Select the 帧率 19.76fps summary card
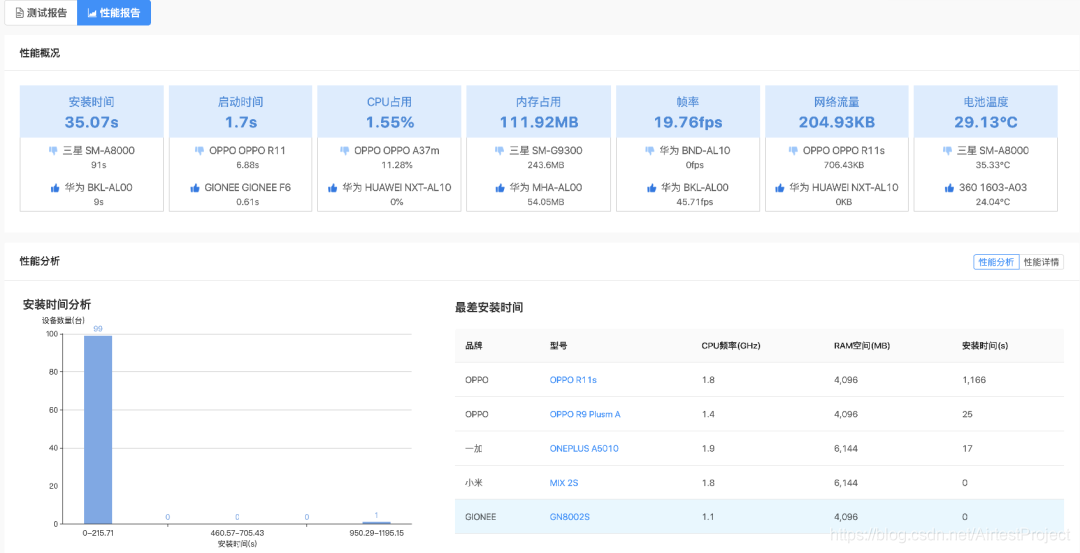 pos(687,148)
